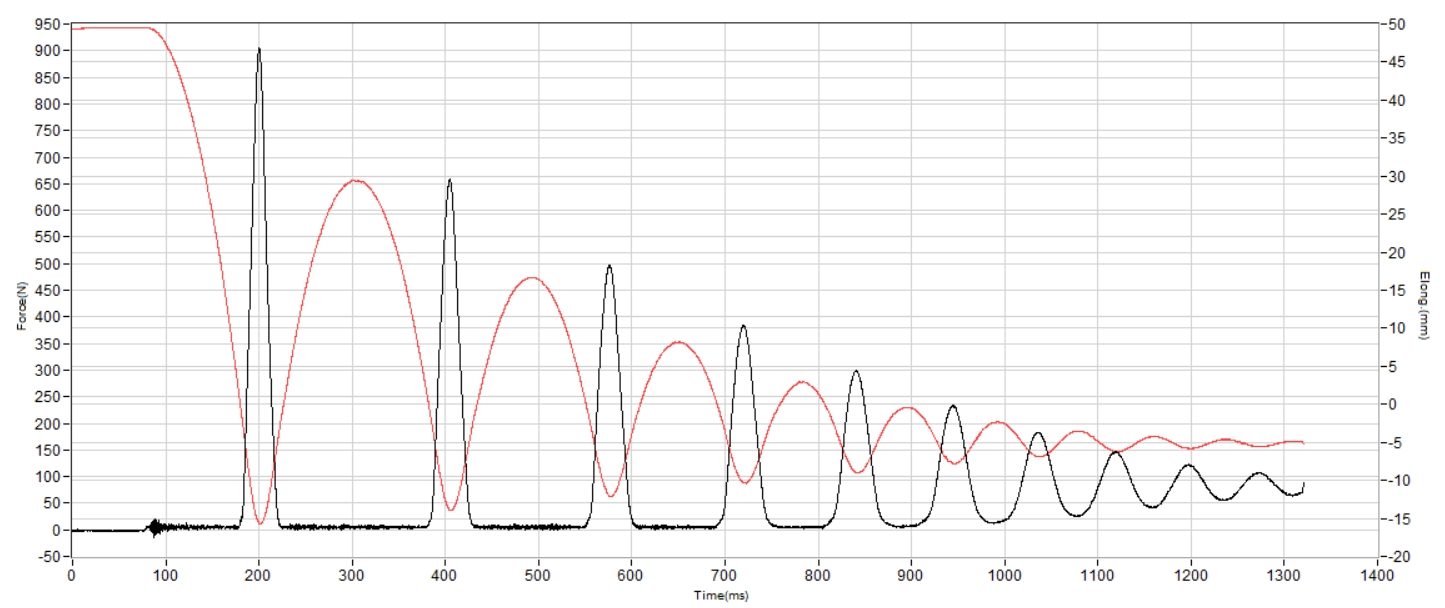Pick the black force peak near 720 ms

click(743, 327)
